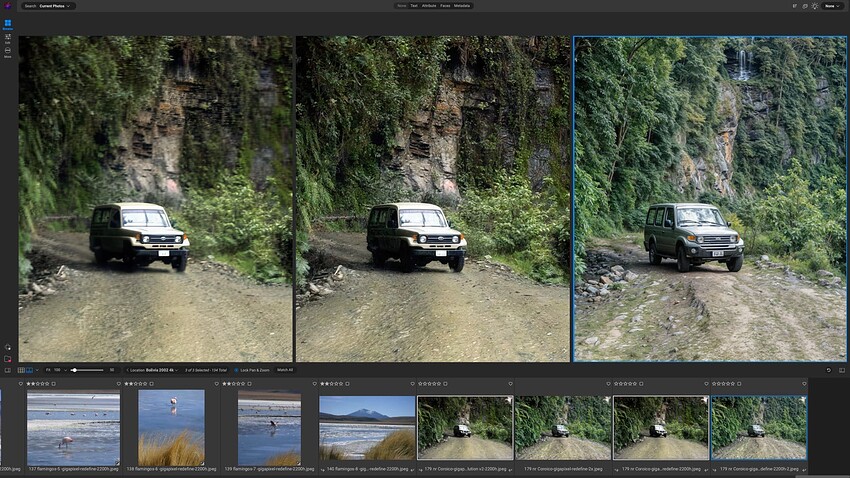Set star rating on 139 flamingos-7
The width and height of the screenshot is (850, 478).
pos(234,384)
